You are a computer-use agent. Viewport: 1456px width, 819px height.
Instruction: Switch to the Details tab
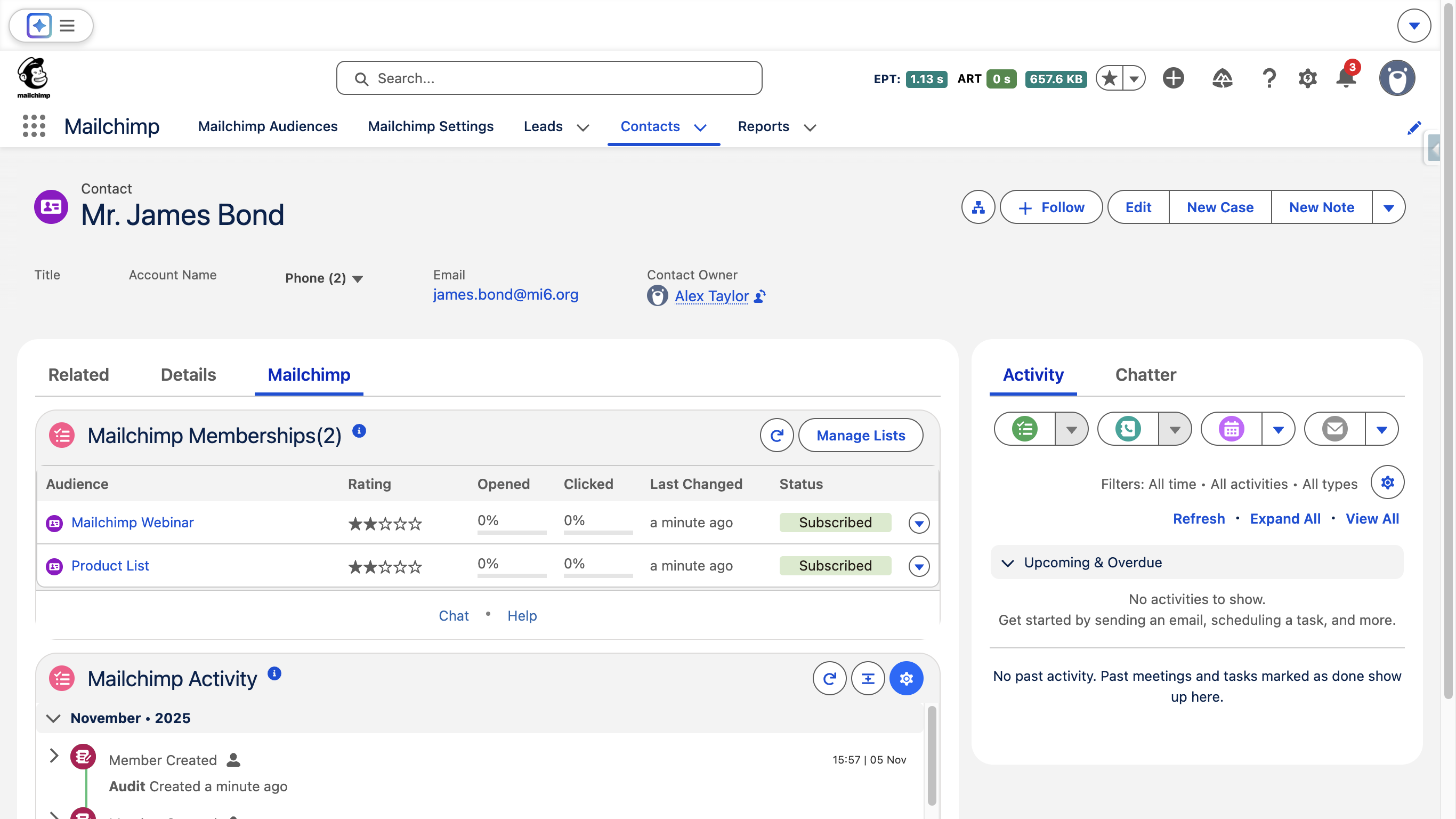pyautogui.click(x=188, y=374)
